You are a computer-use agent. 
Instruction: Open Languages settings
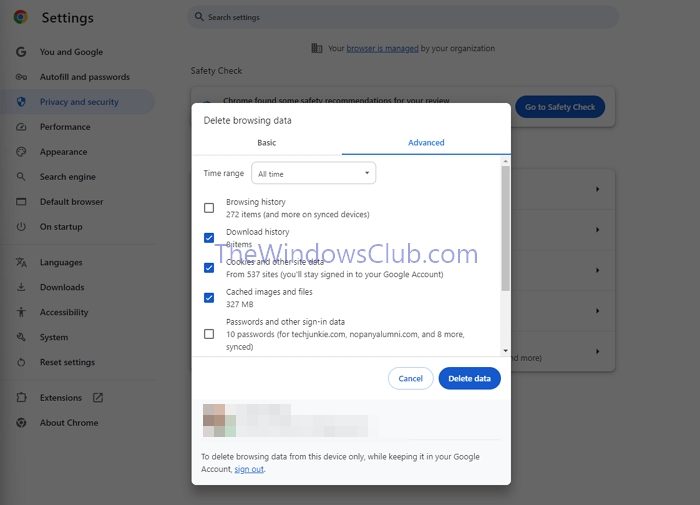click(61, 262)
